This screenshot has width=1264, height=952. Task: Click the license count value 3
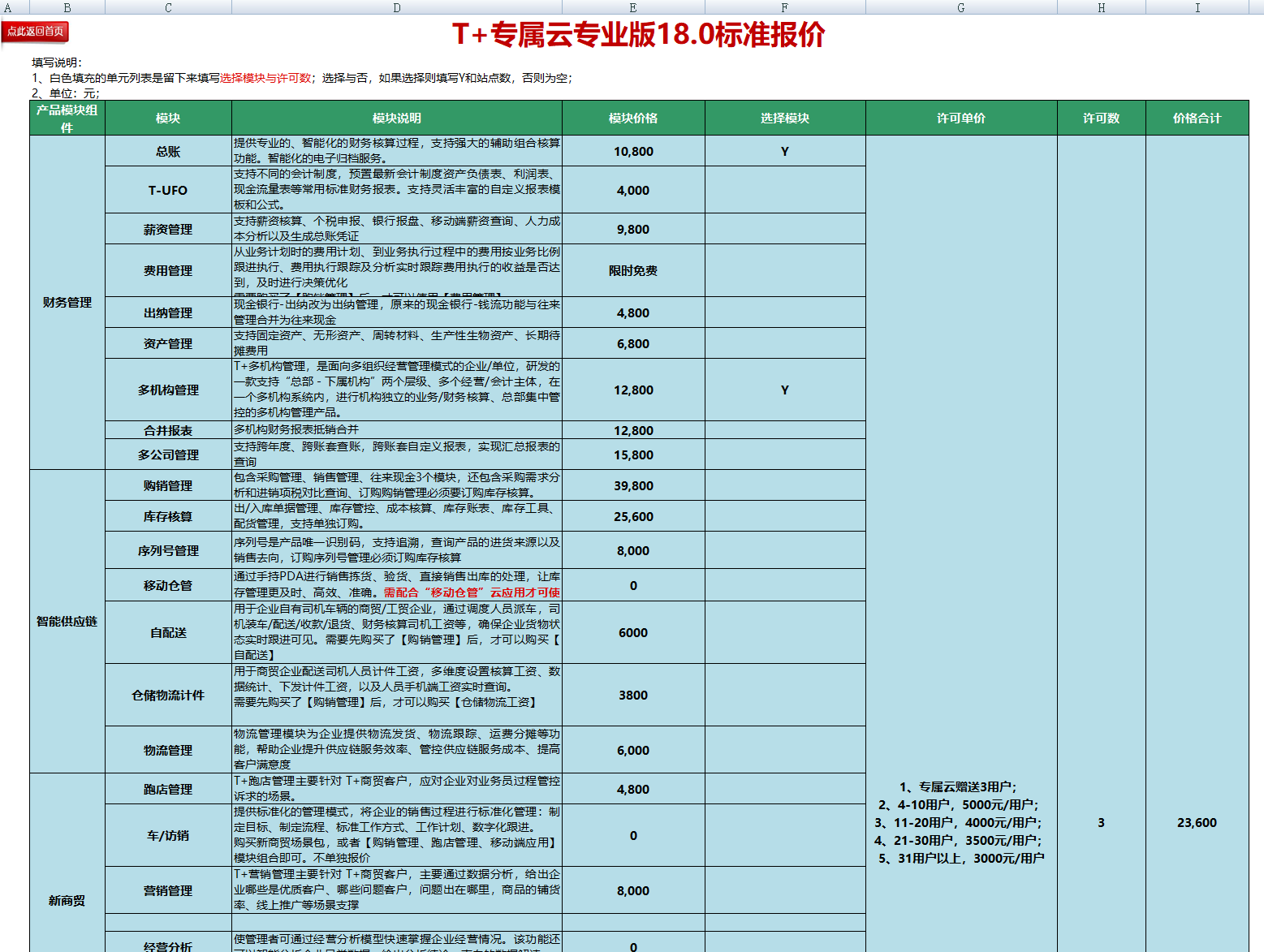1102,822
